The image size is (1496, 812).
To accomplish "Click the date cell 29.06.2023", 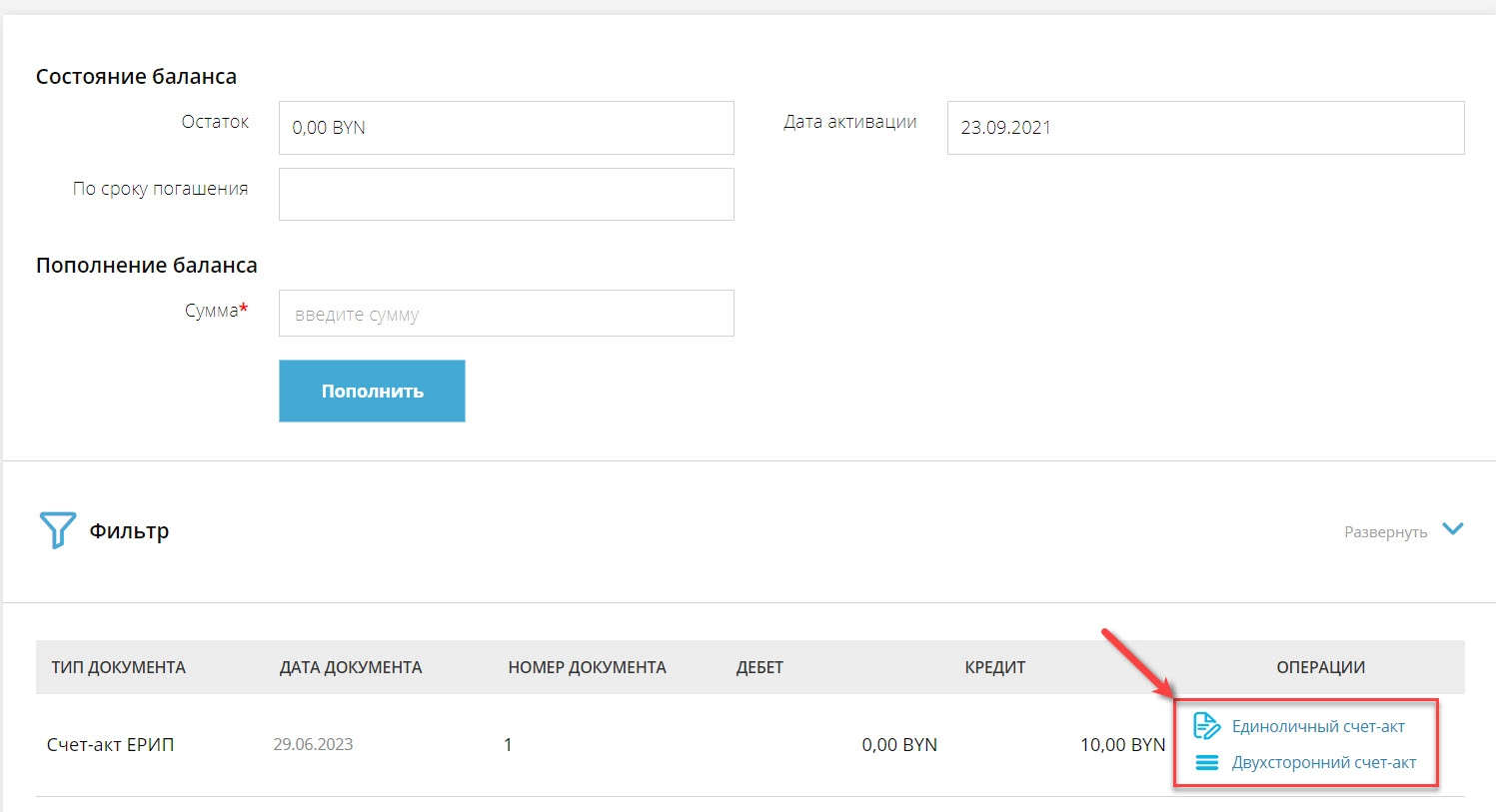I will [313, 744].
